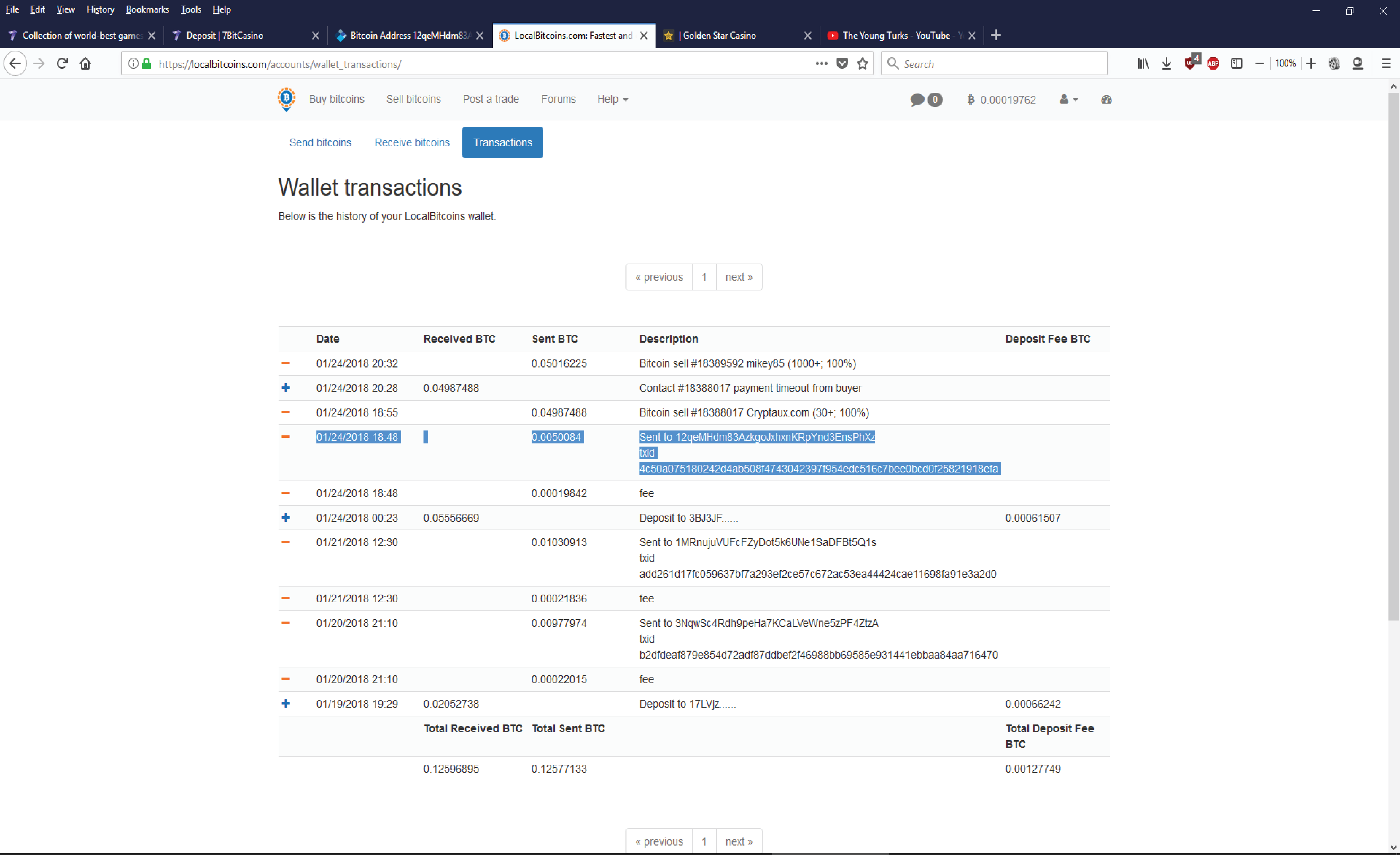The height and width of the screenshot is (855, 1400).
Task: Open a new tab with plus icon
Action: 995,35
